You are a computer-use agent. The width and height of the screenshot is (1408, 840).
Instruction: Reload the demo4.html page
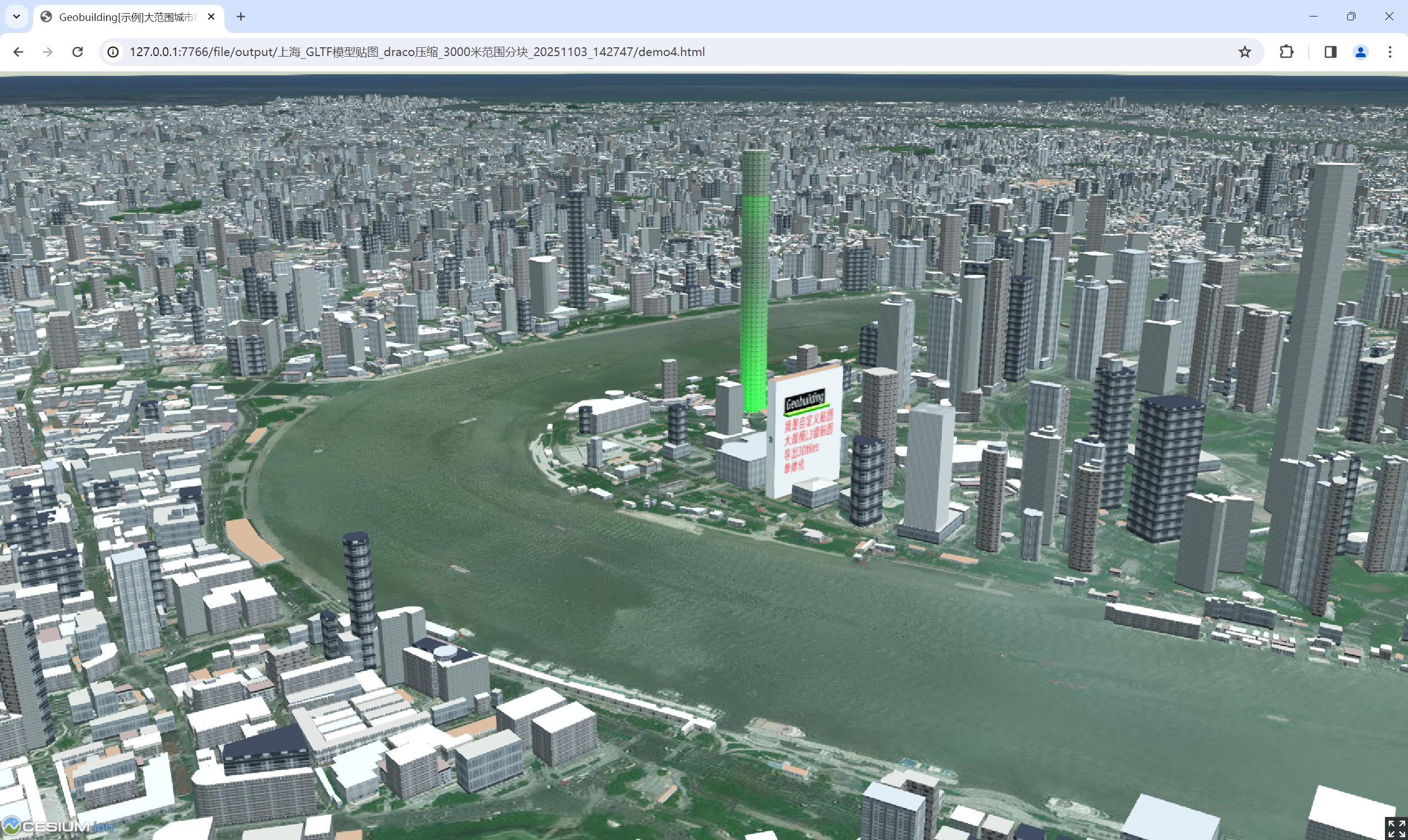click(x=78, y=52)
